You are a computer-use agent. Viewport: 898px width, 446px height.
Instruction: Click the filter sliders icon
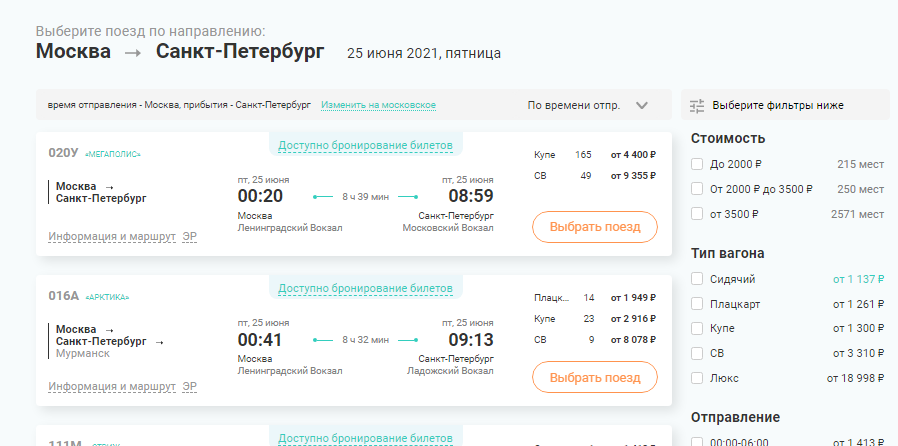pyautogui.click(x=697, y=105)
